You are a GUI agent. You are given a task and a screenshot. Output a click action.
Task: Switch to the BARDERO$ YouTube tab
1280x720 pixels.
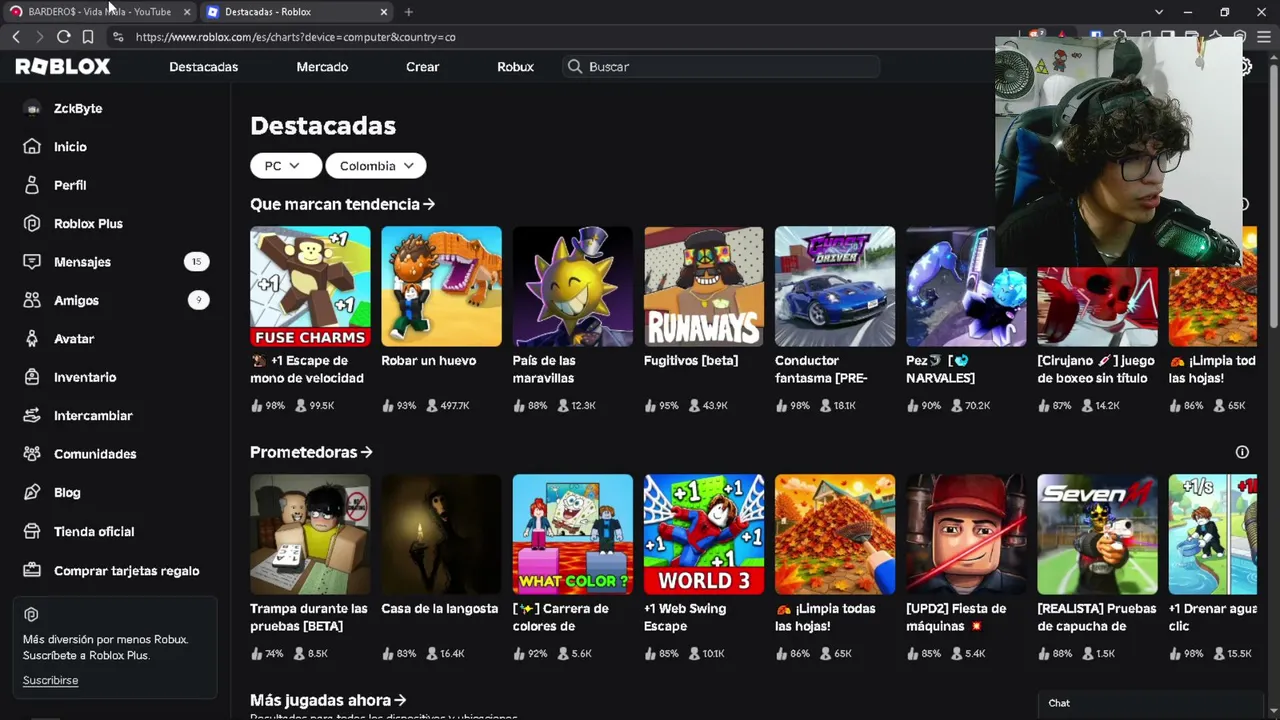(99, 12)
